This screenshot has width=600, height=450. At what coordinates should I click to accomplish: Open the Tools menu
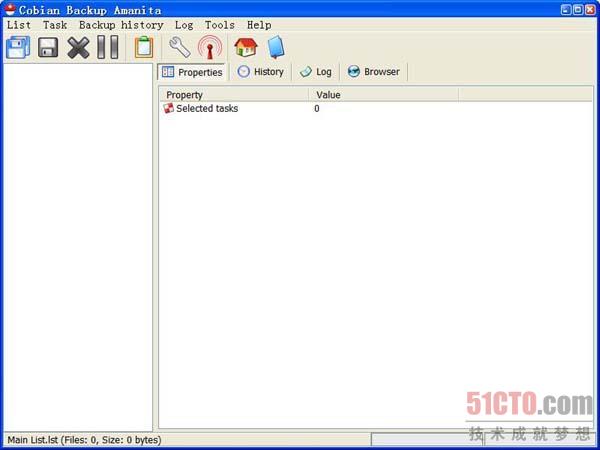tap(220, 25)
